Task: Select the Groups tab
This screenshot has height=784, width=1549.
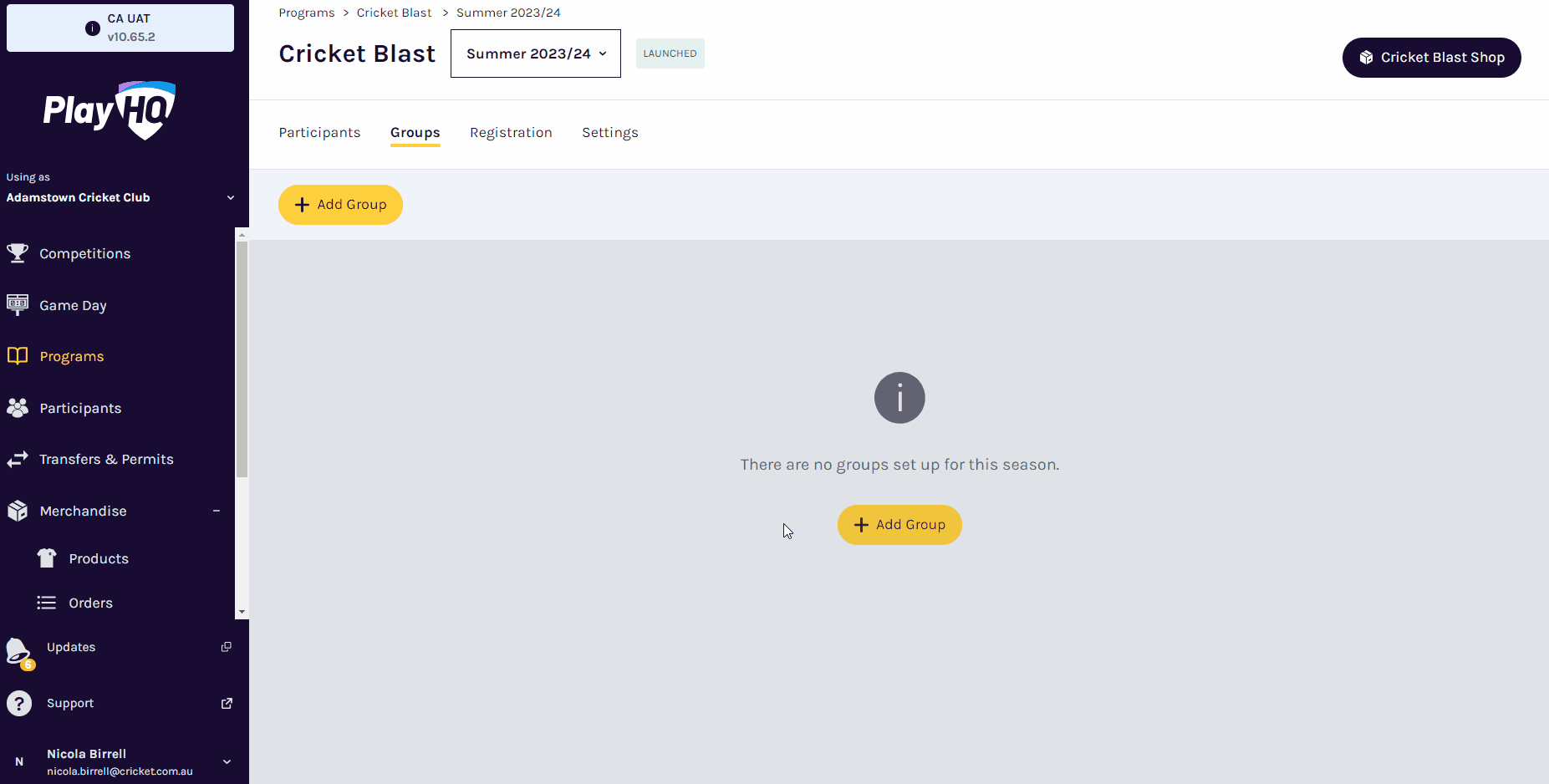Action: [x=415, y=133]
